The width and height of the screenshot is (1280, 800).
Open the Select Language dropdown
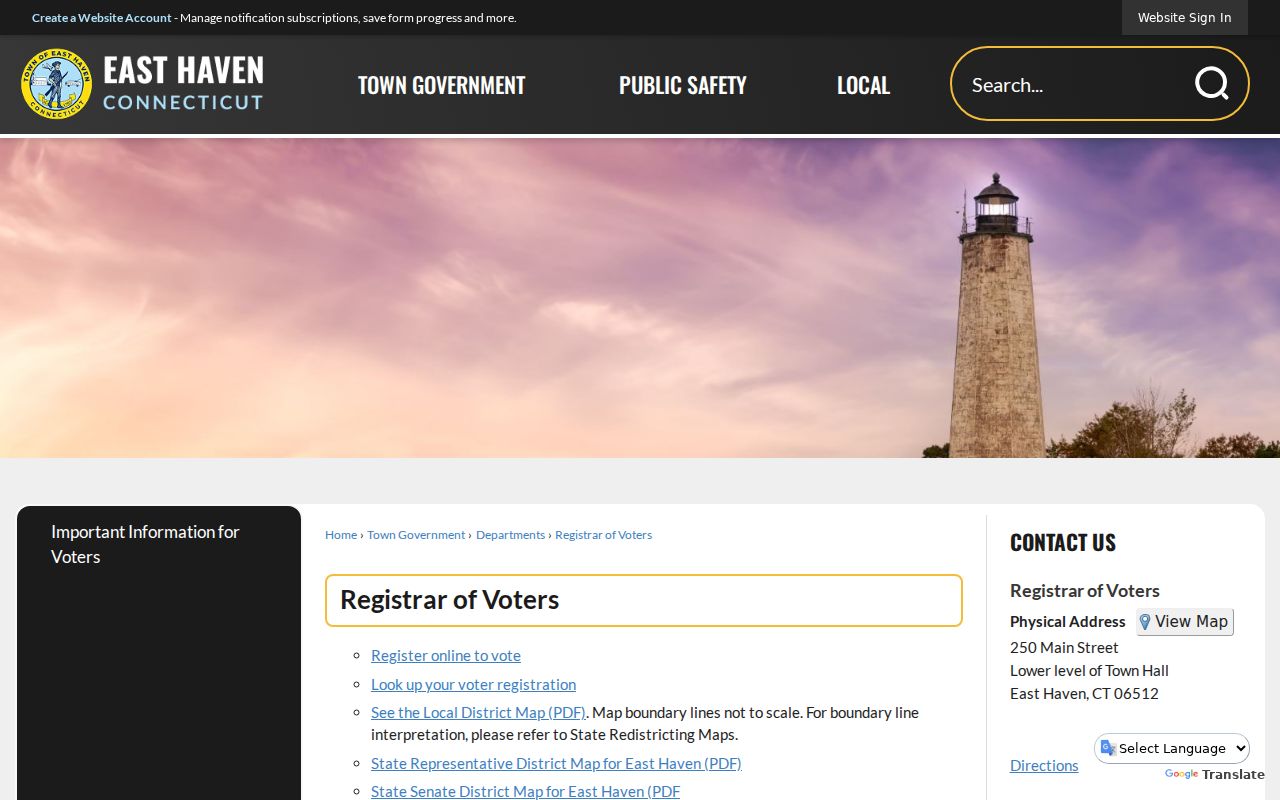1172,748
